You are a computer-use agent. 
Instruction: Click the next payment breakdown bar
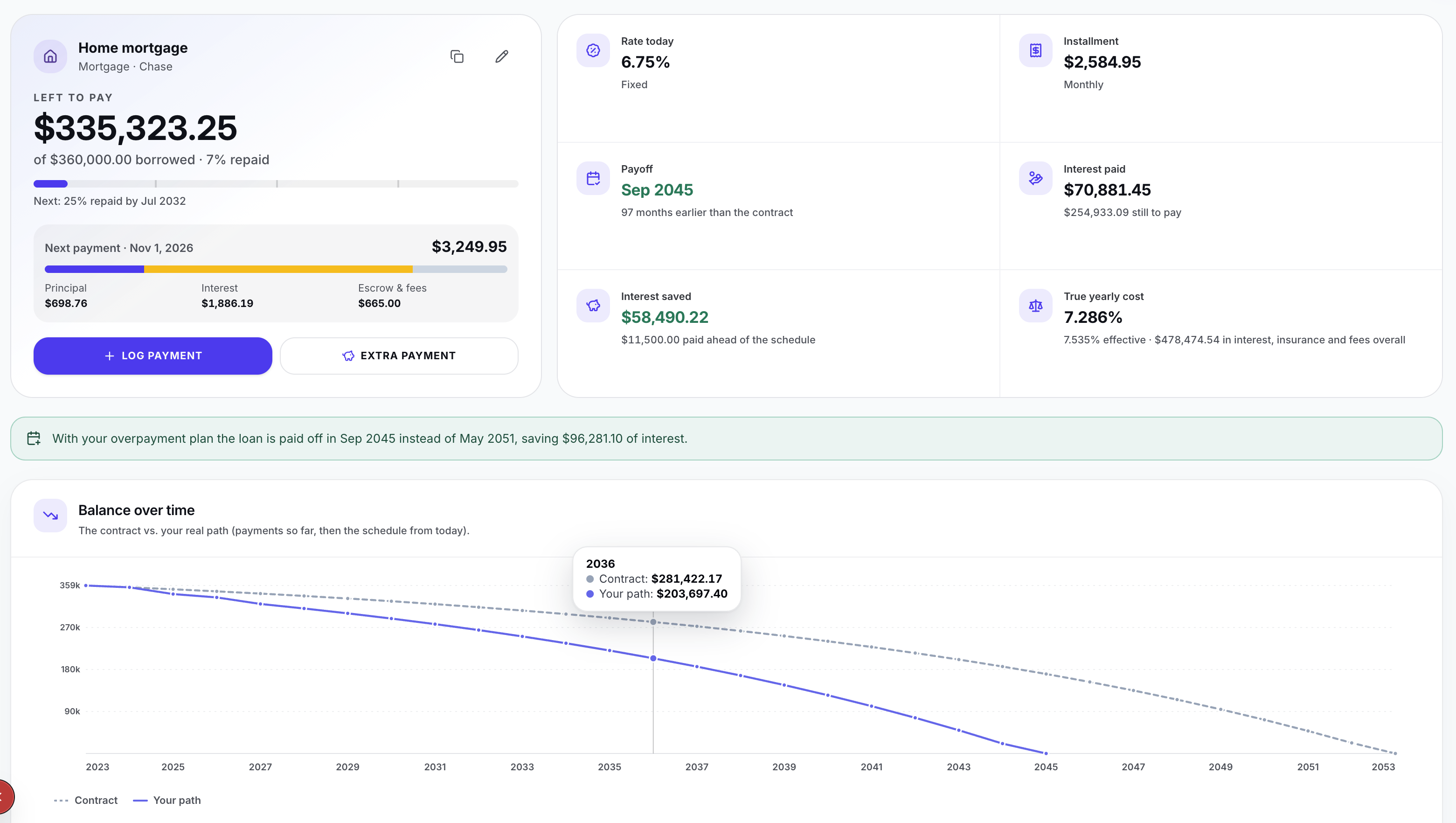pos(276,269)
